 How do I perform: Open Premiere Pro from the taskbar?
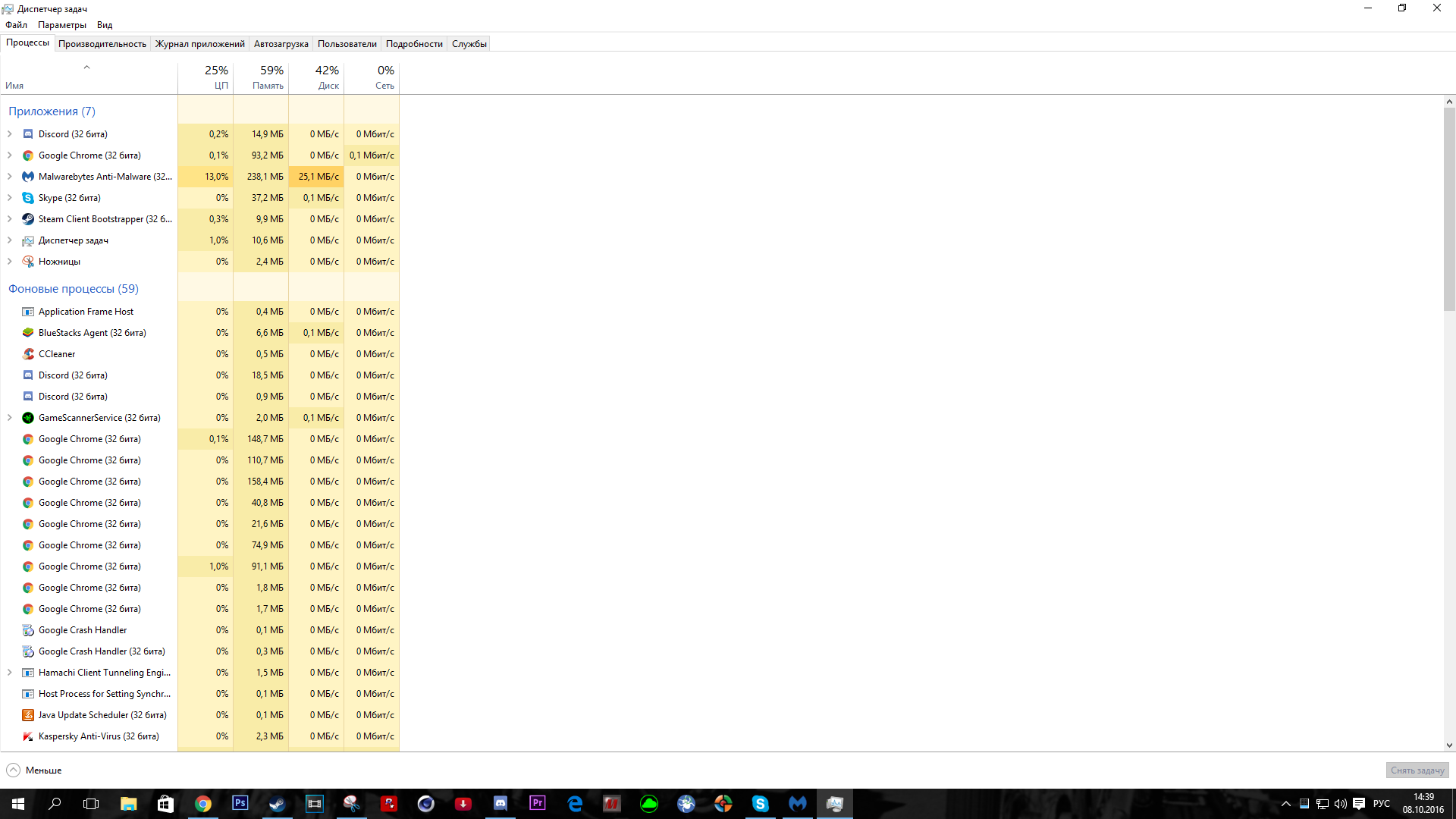537,803
